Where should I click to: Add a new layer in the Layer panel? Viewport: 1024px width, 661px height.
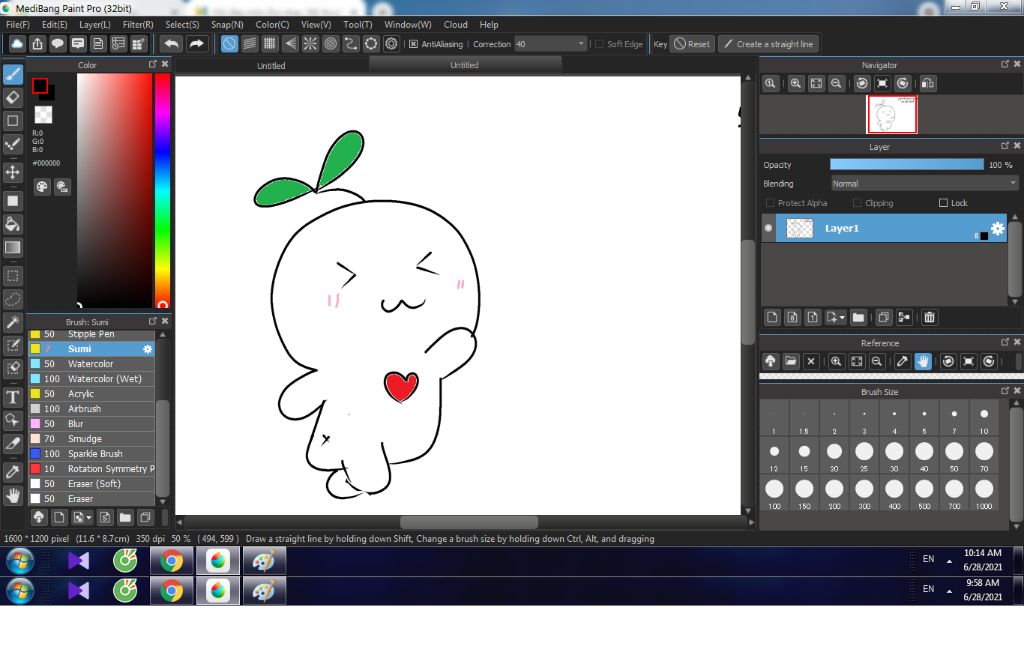click(772, 317)
